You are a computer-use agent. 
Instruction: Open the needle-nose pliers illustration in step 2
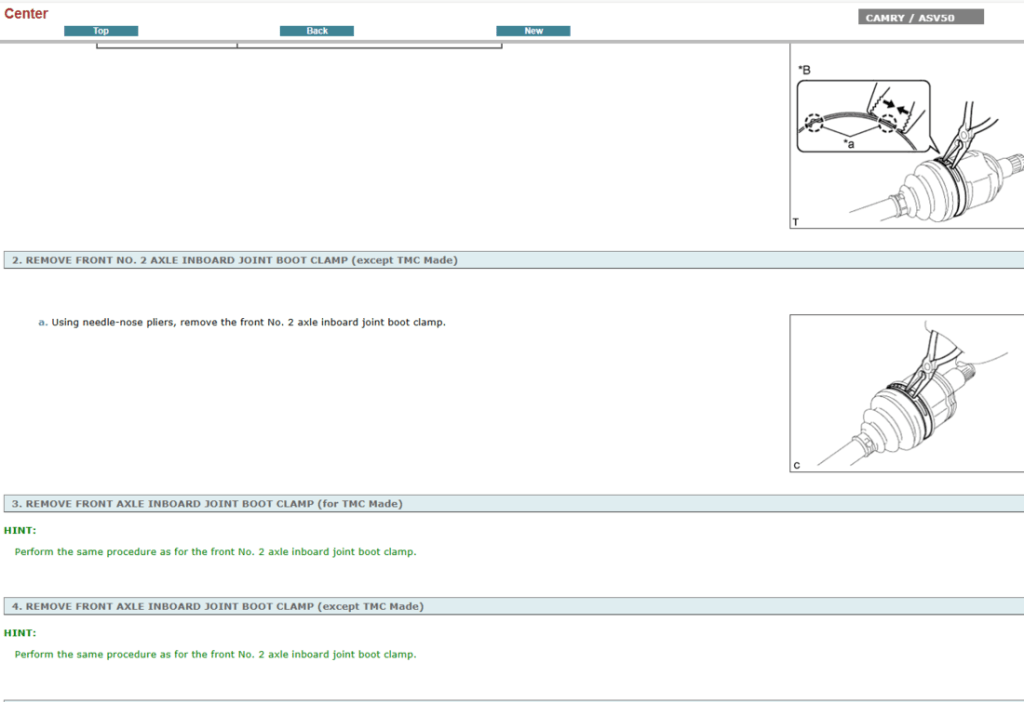(x=906, y=393)
